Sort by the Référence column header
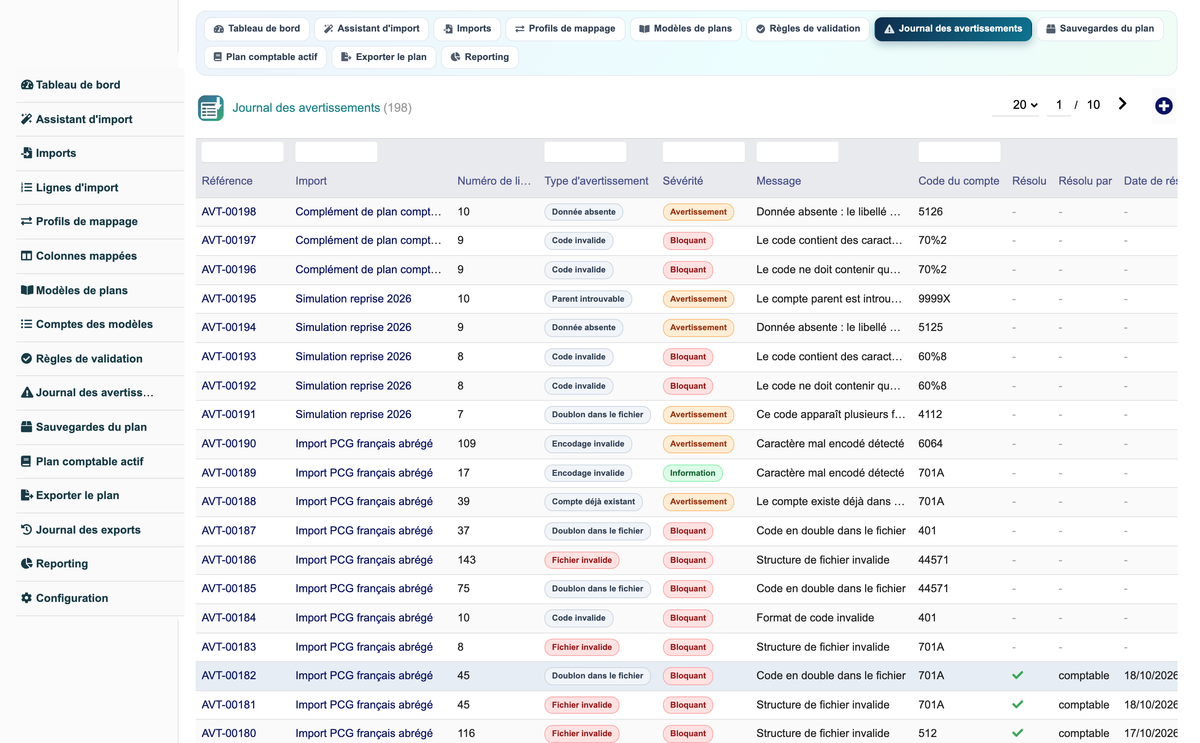This screenshot has height=743, width=1200. coord(227,181)
